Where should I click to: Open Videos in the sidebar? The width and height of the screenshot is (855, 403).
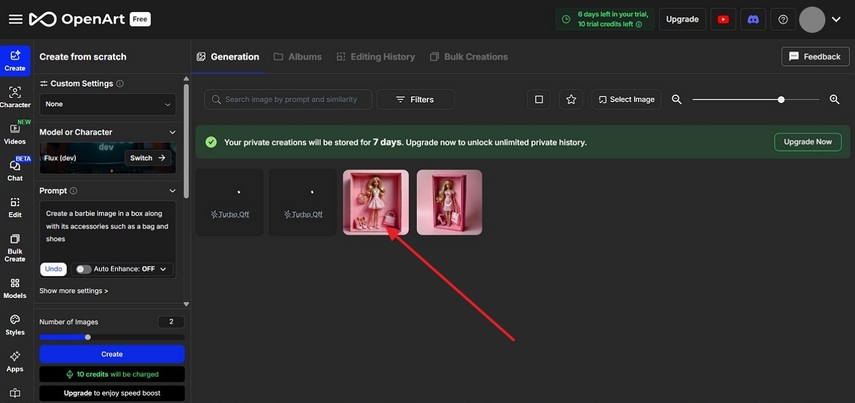(15, 134)
